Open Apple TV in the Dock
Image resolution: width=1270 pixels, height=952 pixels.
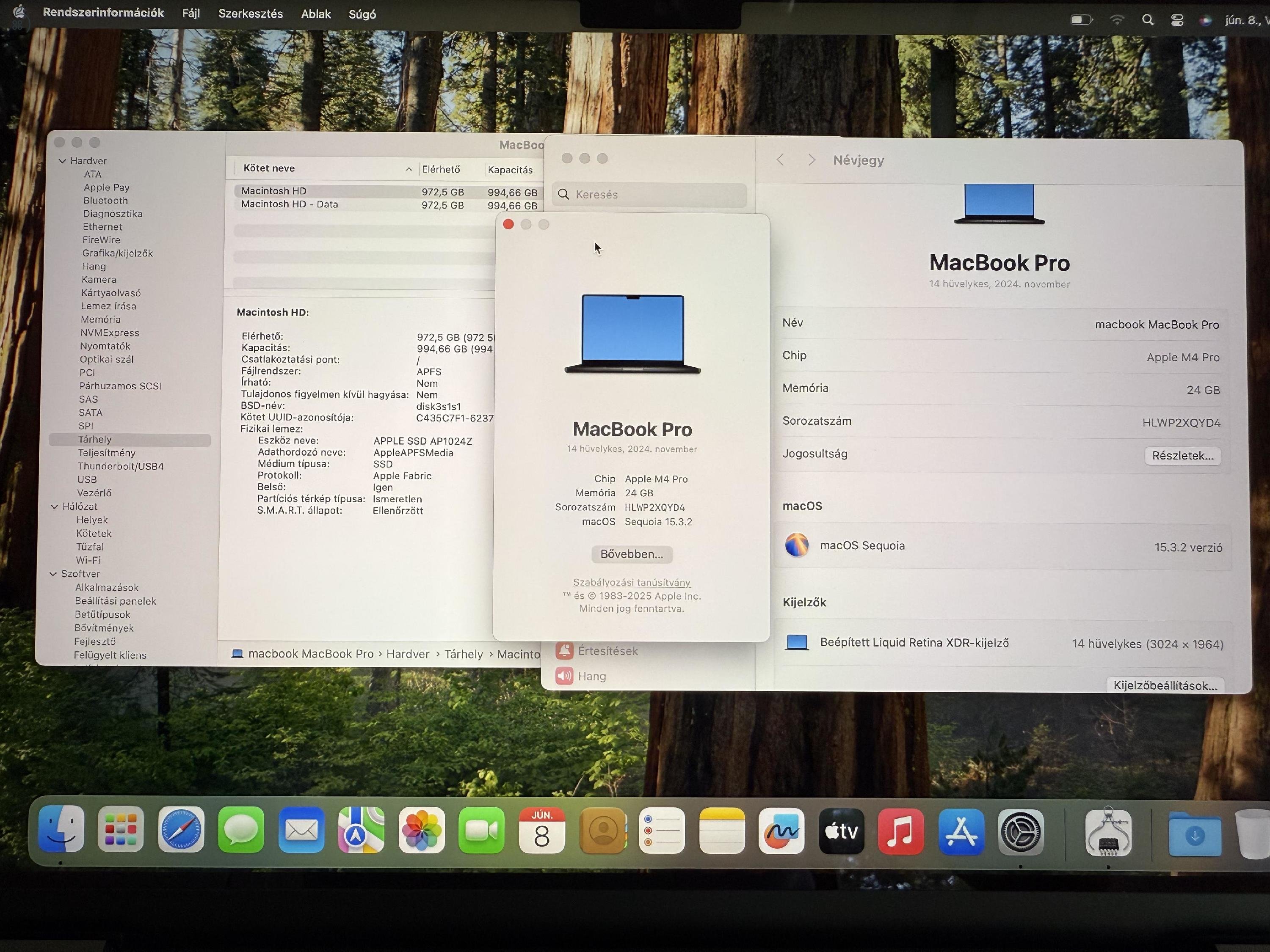pos(841,831)
